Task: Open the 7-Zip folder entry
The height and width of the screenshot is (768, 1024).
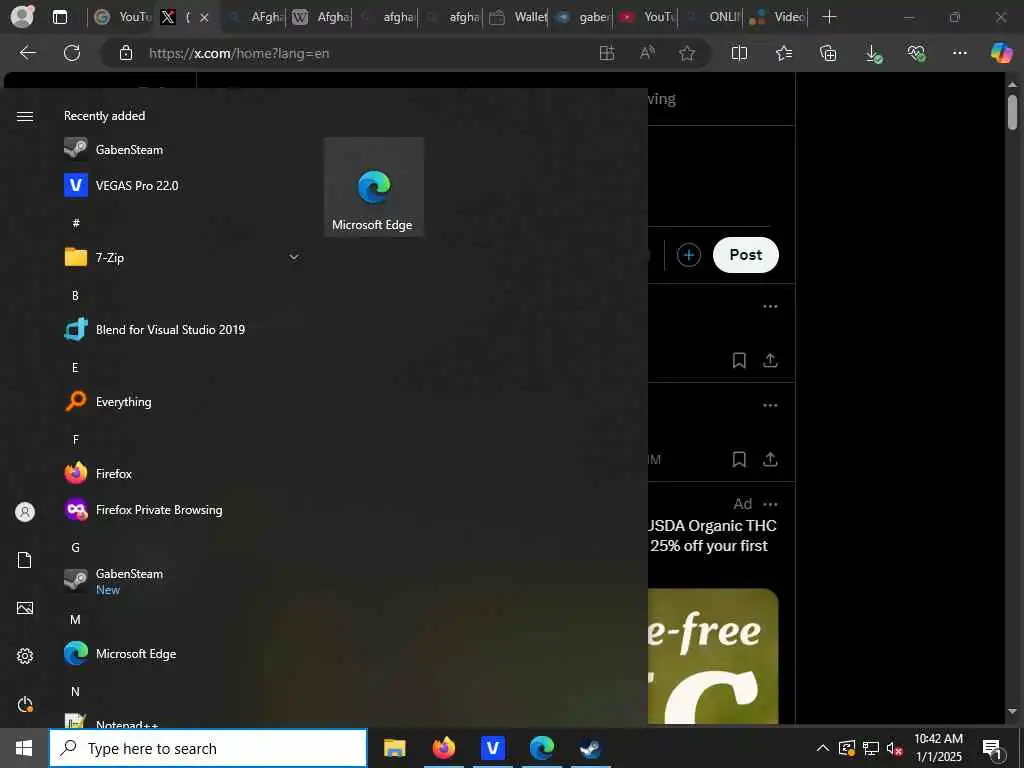Action: point(183,257)
